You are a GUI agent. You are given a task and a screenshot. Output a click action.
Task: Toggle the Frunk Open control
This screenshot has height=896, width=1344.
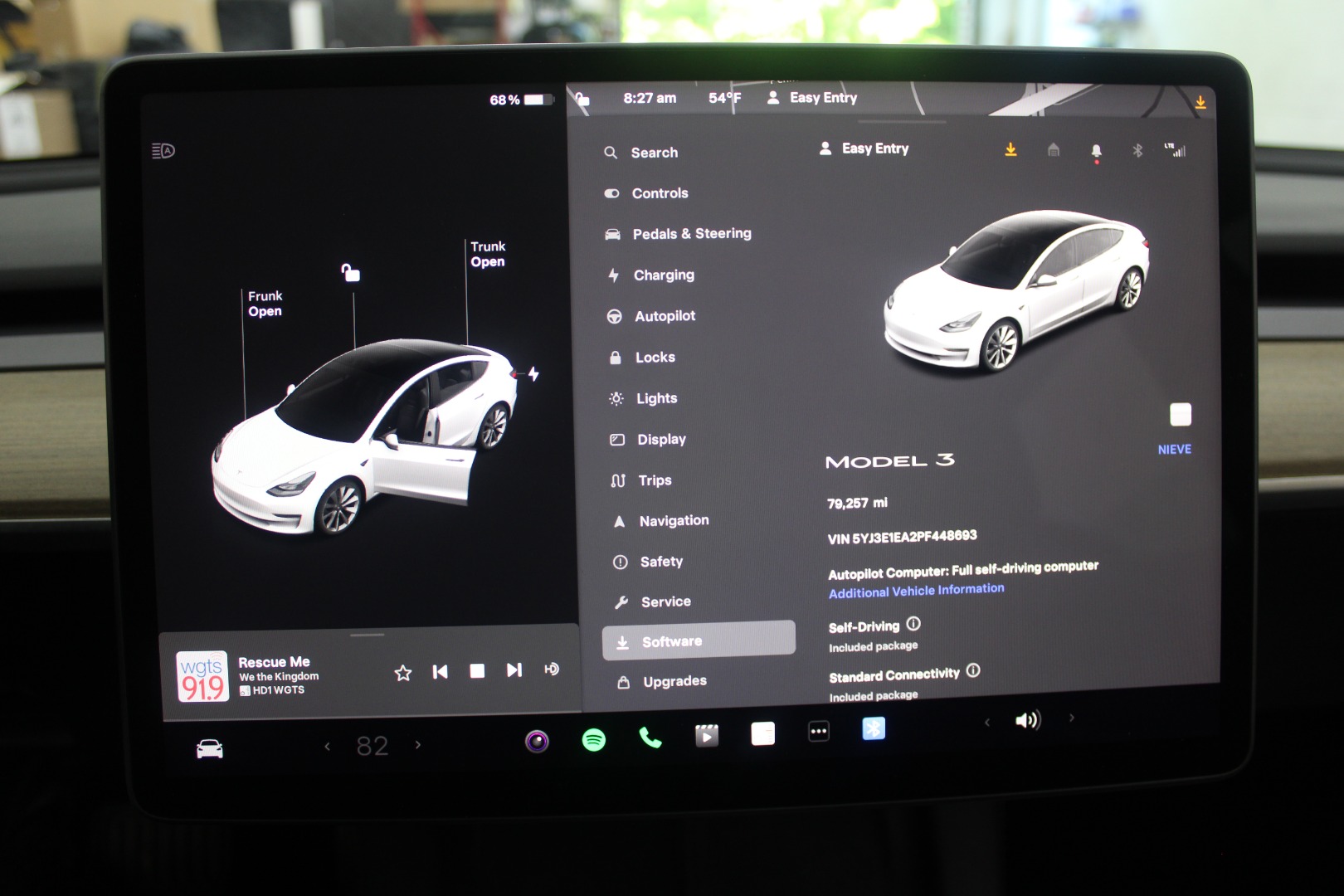point(265,304)
